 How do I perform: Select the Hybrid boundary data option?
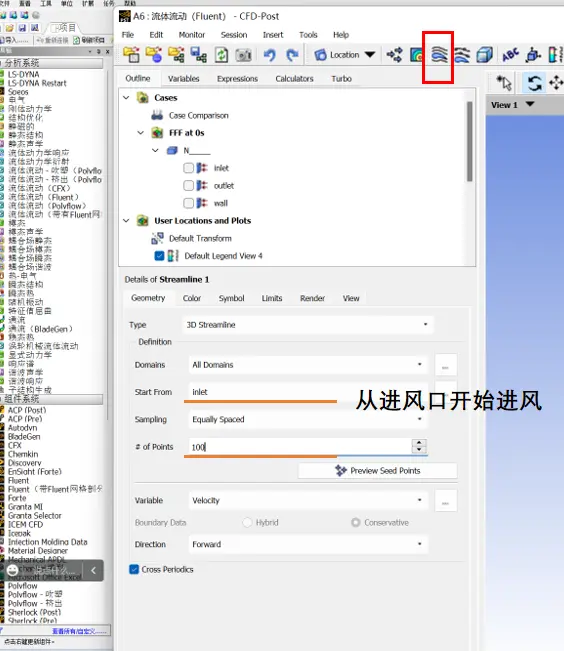(247, 522)
